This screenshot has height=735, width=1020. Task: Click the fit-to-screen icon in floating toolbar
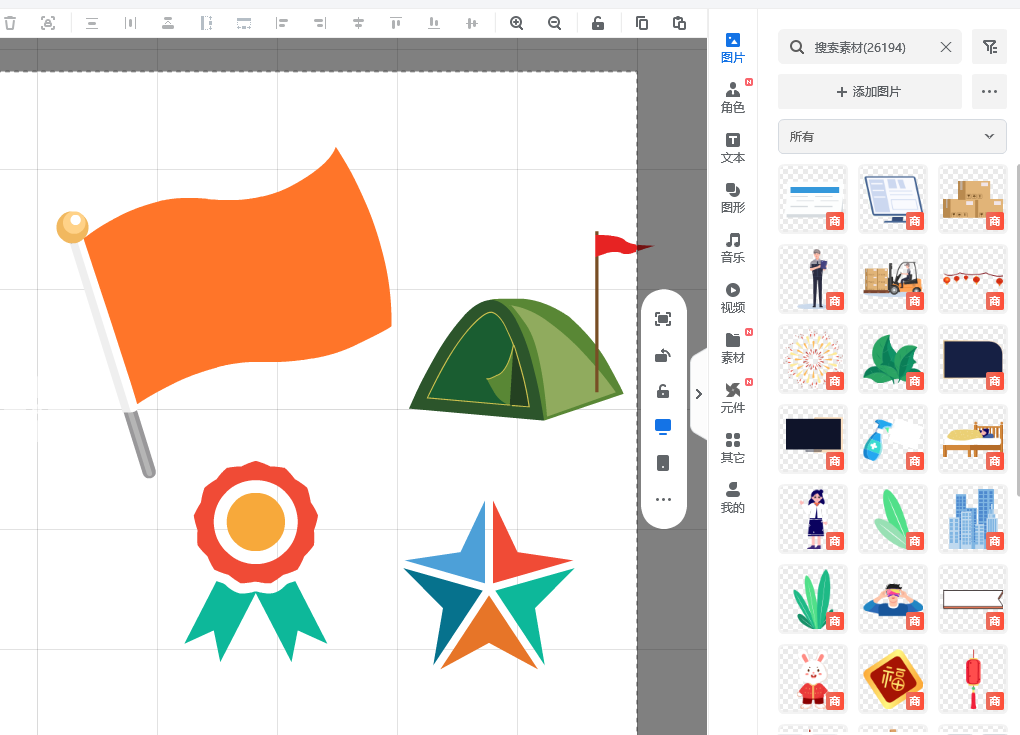click(663, 319)
